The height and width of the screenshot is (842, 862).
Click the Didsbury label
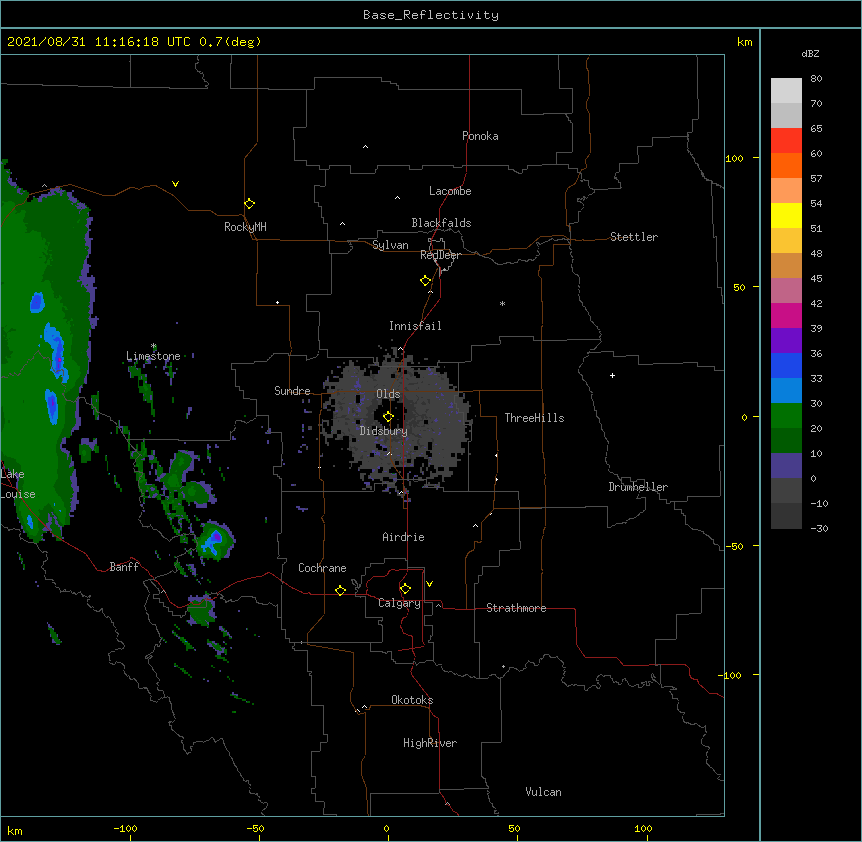[384, 431]
